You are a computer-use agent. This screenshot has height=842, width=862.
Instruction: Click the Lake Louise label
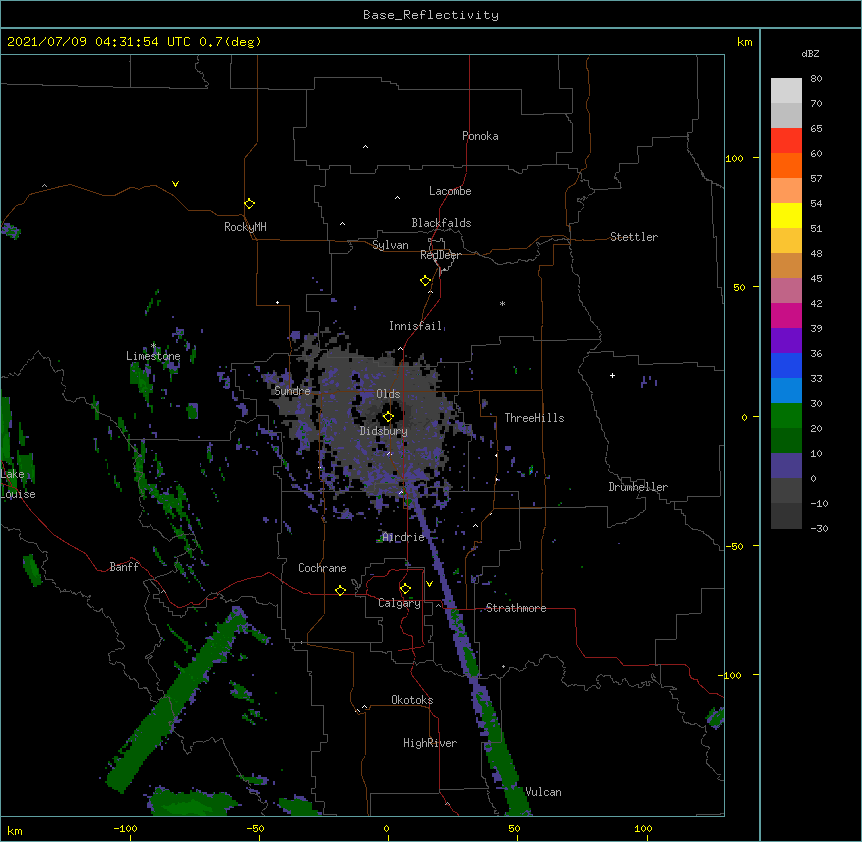(x=18, y=484)
